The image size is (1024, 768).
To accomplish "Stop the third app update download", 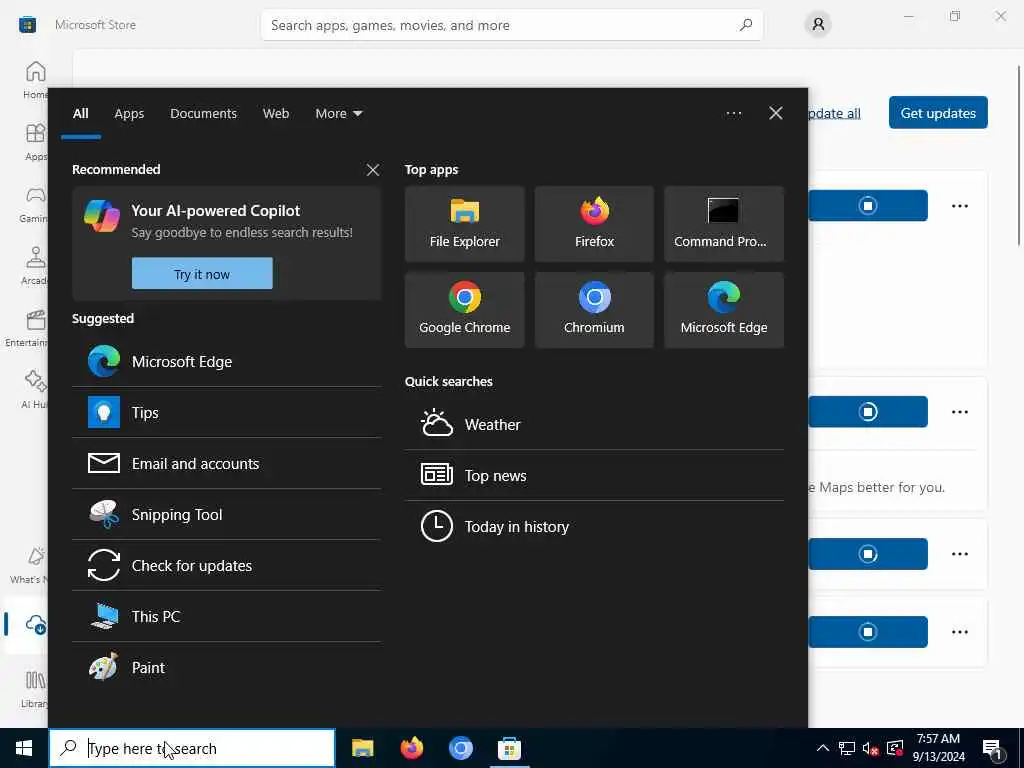I will (868, 554).
